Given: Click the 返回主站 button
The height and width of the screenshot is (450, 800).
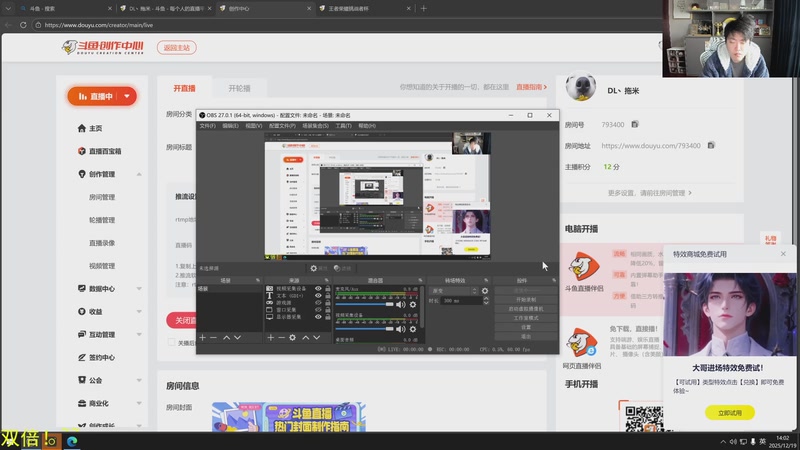Looking at the screenshot, I should (x=177, y=47).
